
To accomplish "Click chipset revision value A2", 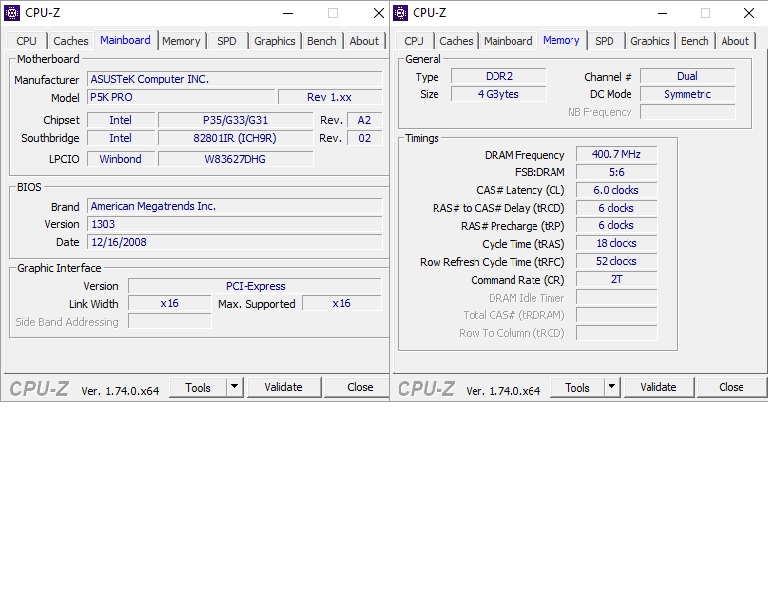I will (x=364, y=120).
